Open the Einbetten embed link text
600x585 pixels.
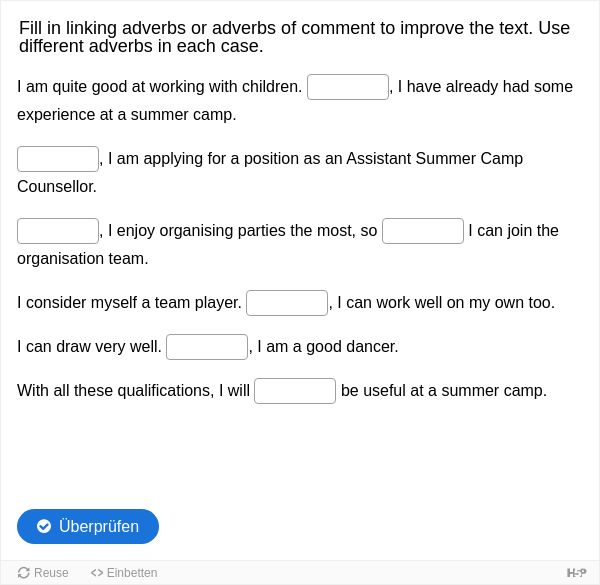coord(132,573)
